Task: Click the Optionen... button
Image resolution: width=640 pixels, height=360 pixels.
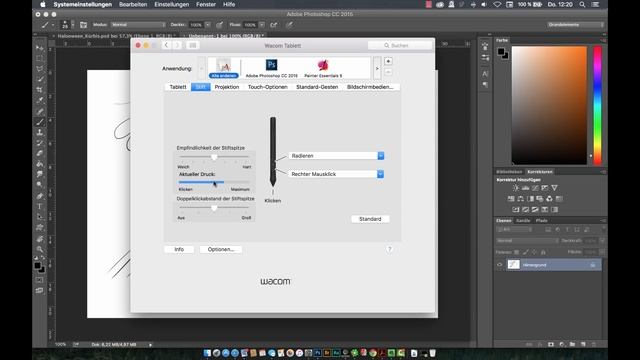Action: tap(221, 249)
